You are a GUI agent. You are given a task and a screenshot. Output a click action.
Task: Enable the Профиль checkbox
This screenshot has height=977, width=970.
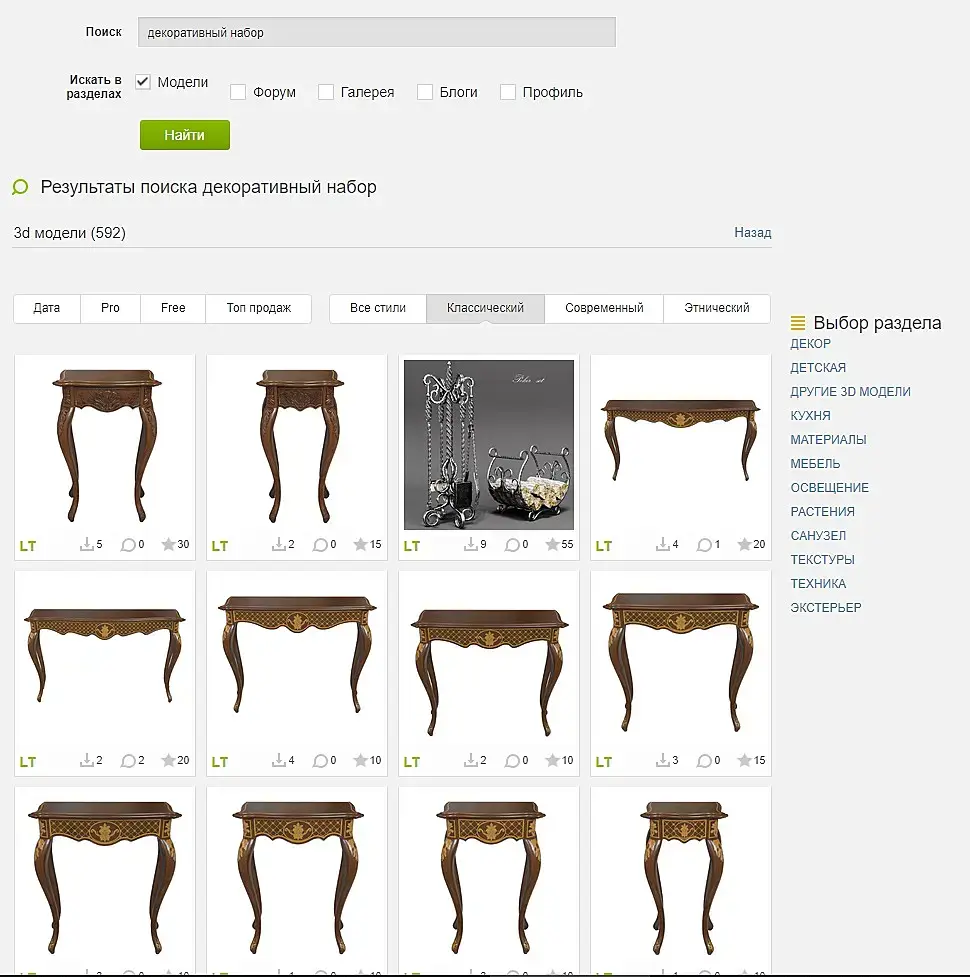click(508, 92)
